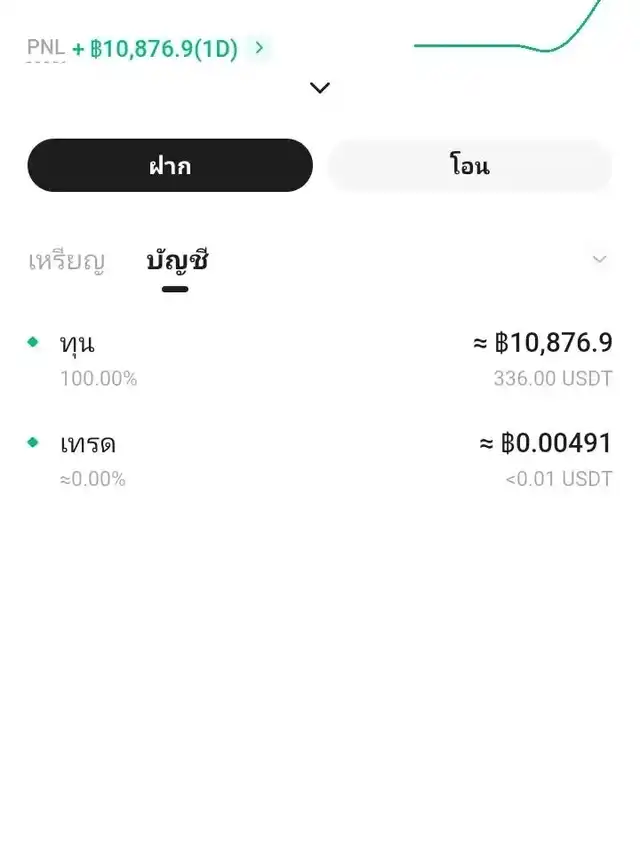Click the dotted-underlined PNL label

point(46,48)
